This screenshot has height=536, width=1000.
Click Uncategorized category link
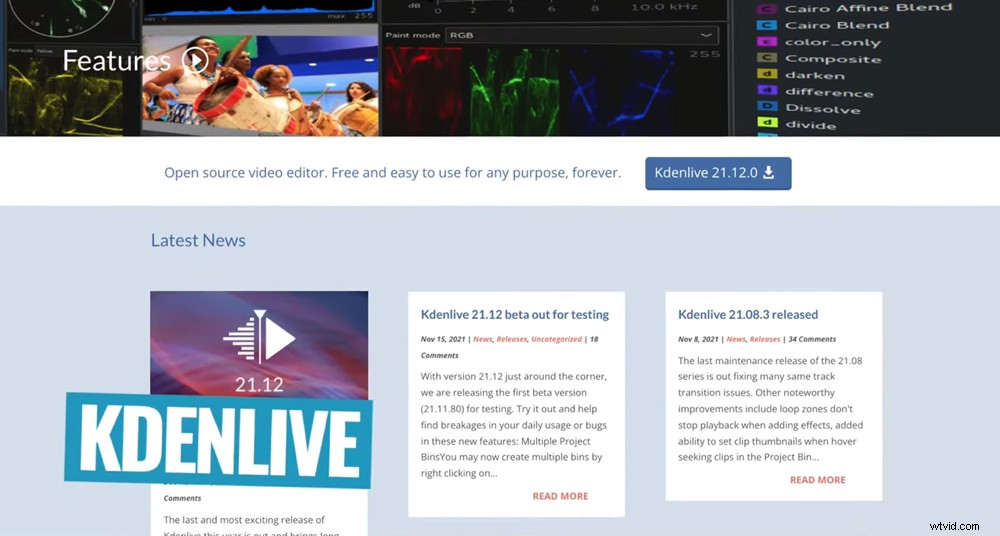pos(556,339)
